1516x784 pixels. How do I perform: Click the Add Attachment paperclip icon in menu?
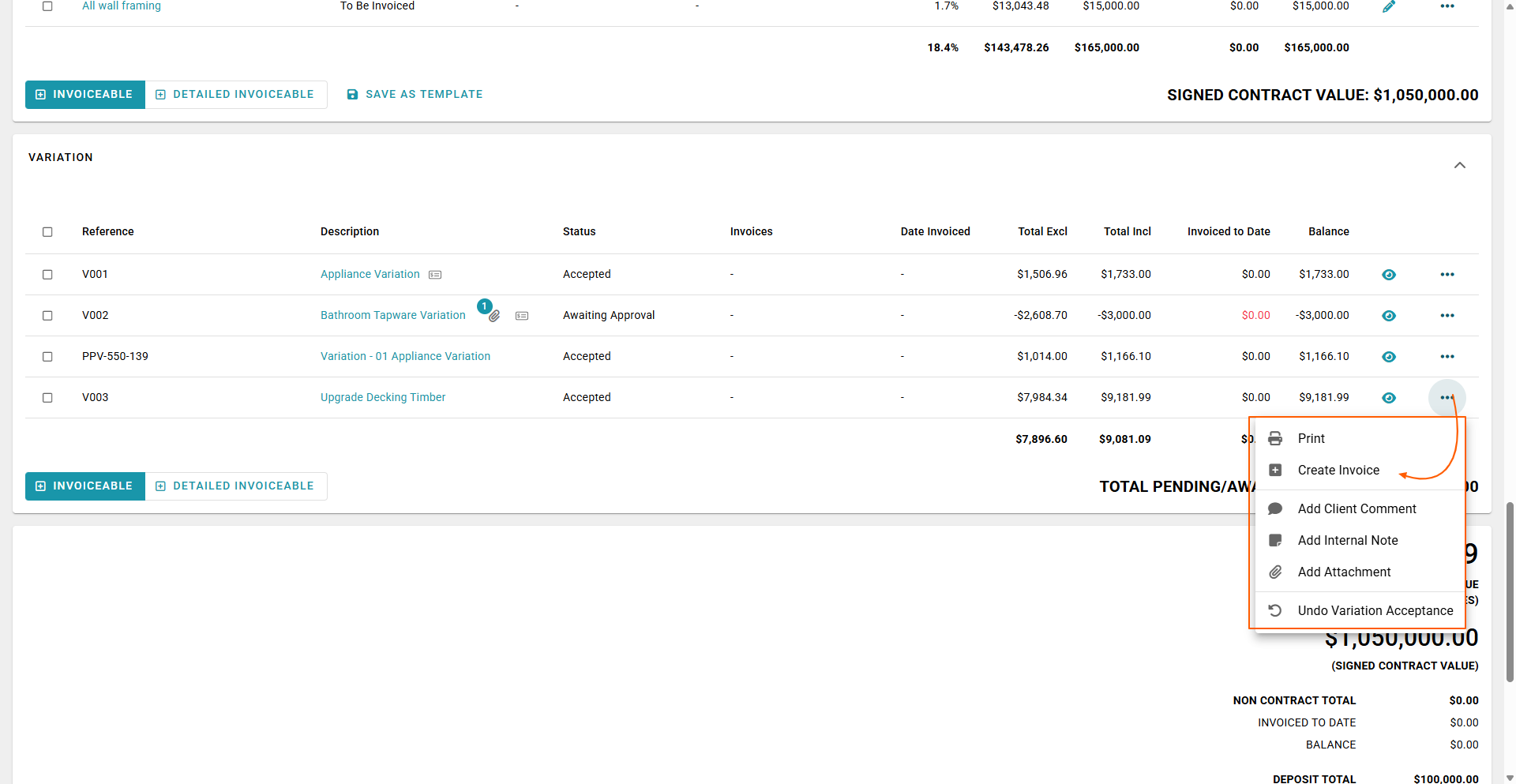click(1275, 572)
